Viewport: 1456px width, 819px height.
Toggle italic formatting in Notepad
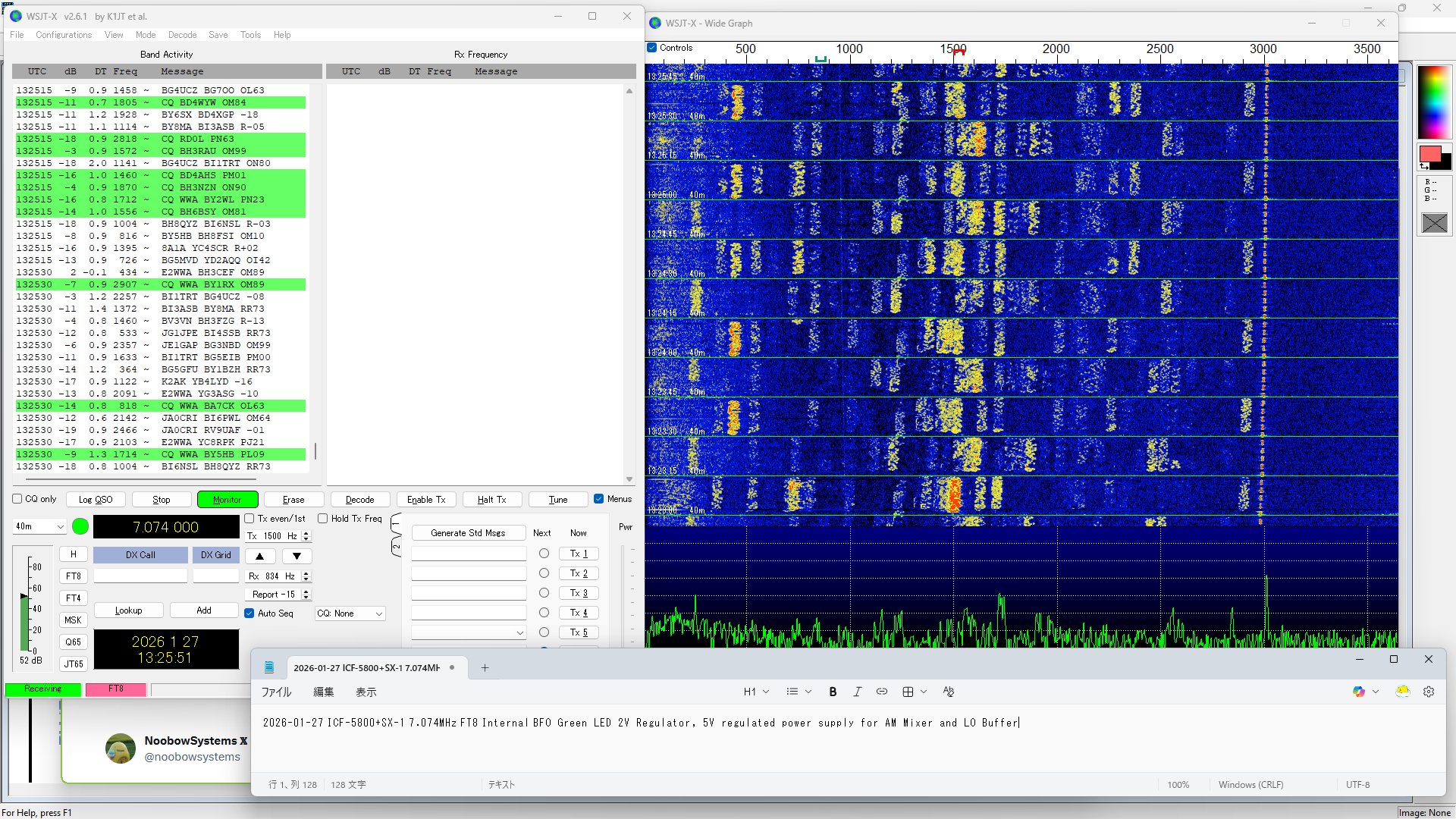tap(857, 692)
